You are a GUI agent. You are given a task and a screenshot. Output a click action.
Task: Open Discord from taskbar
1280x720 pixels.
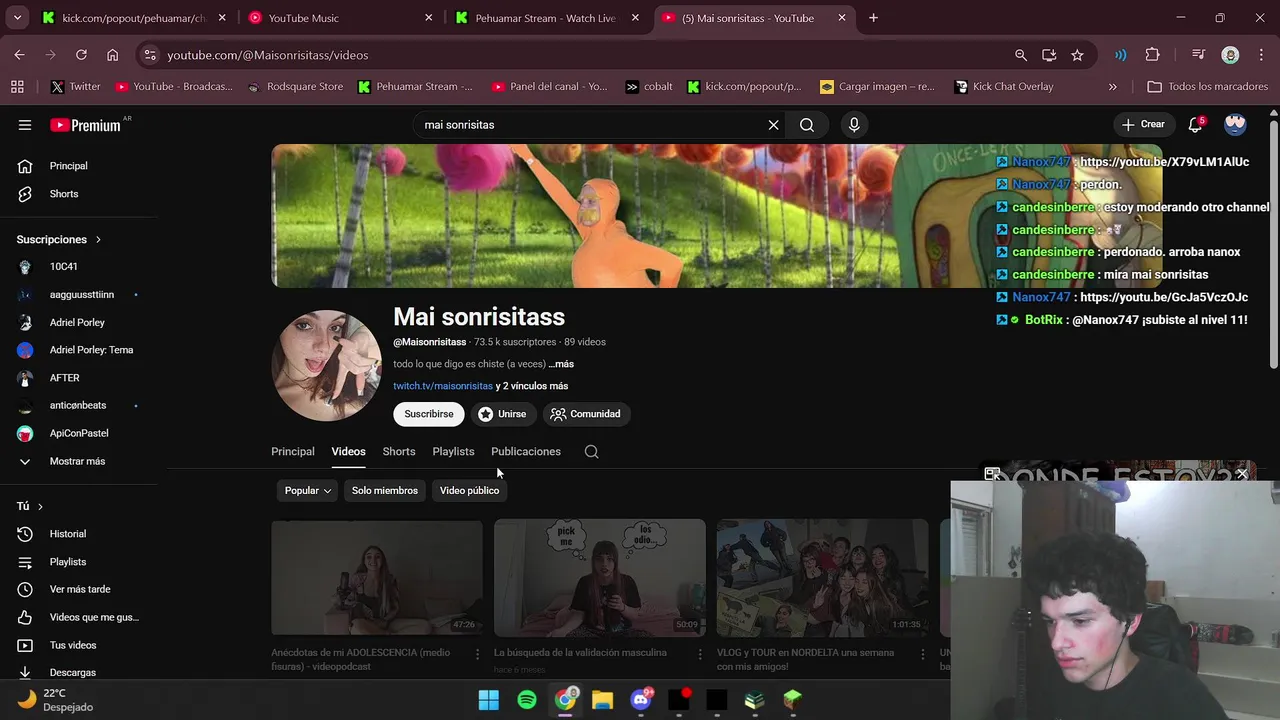pos(641,700)
